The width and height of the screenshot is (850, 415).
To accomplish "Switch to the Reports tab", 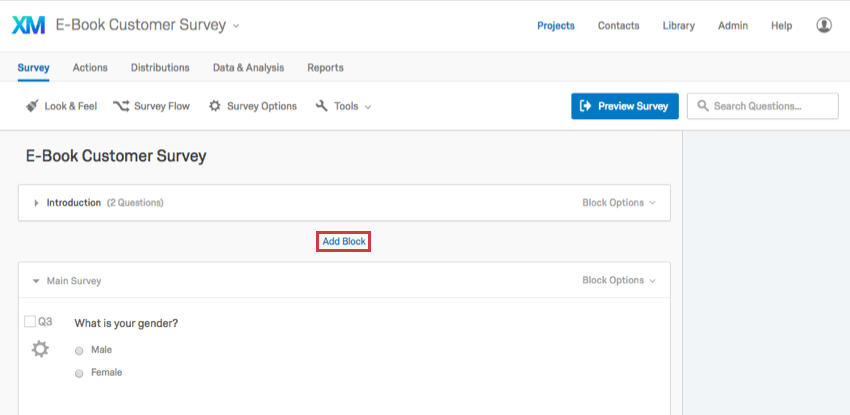I will (325, 68).
